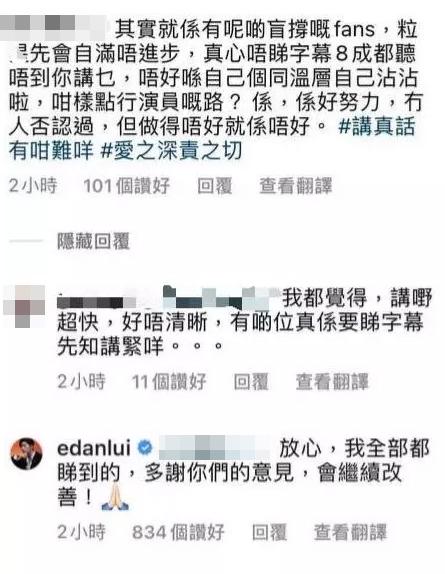Open the blurred mention in edanlui's reply
This screenshot has width=445, height=574.
tap(214, 448)
